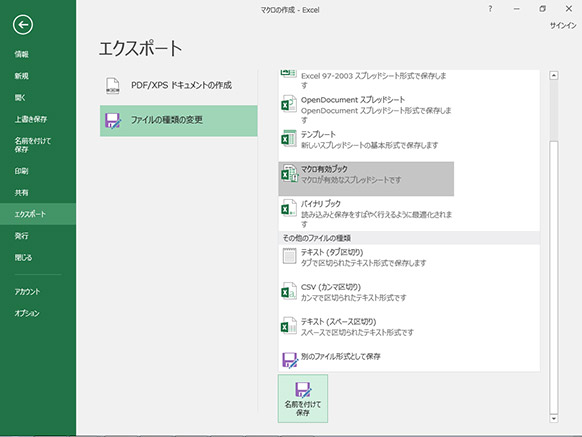The height and width of the screenshot is (437, 582).
Task: Open the help question mark
Action: [x=490, y=9]
